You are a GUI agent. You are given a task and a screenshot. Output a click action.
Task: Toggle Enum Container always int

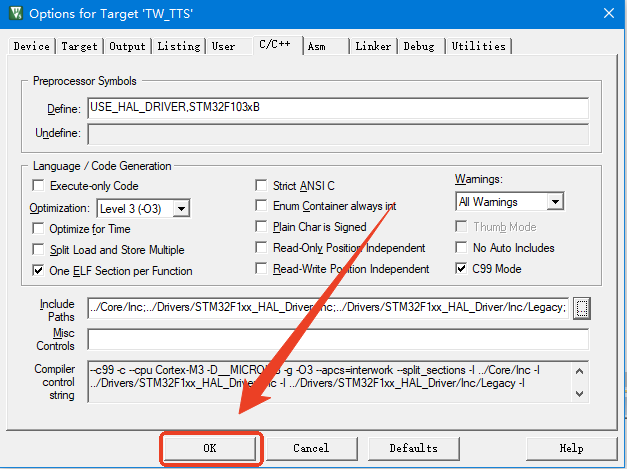261,206
